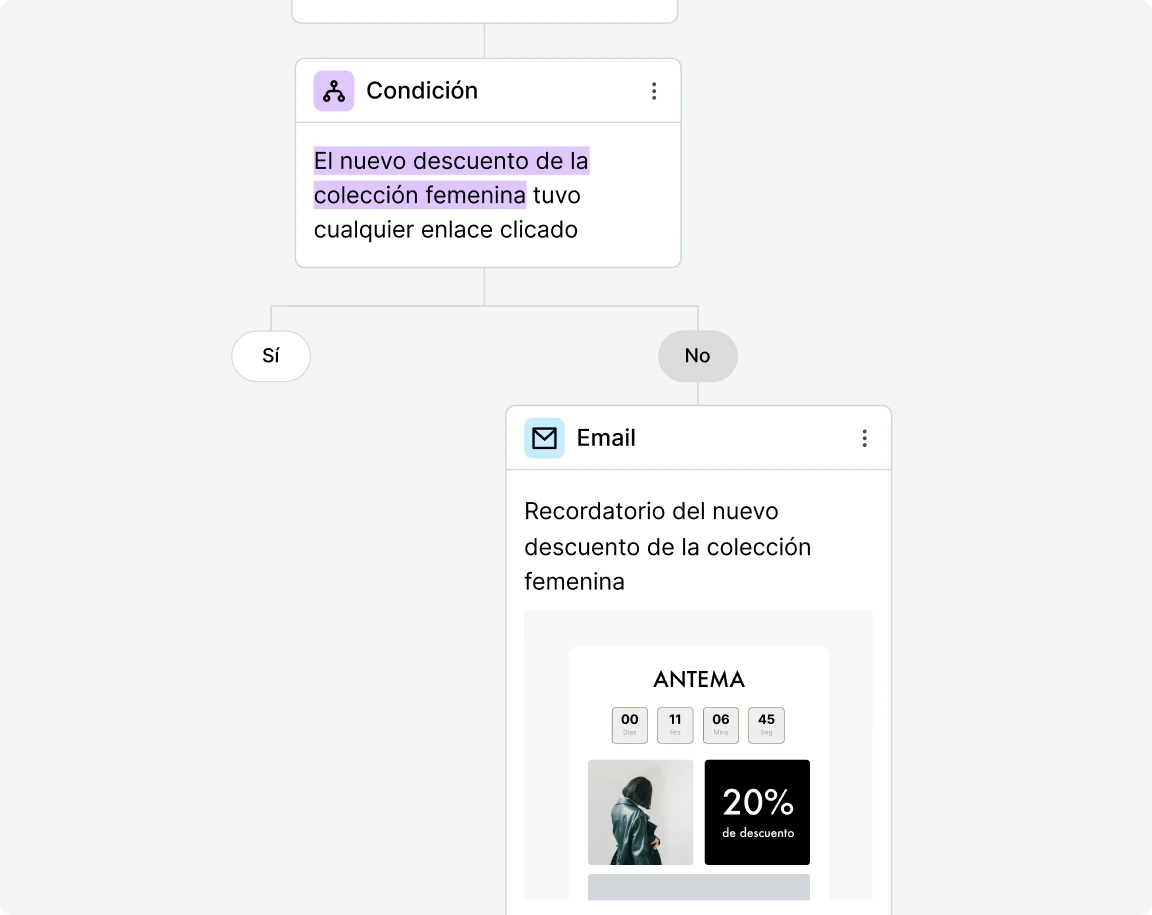1152x915 pixels.
Task: Open the Recordatorio email description text
Action: tap(667, 546)
